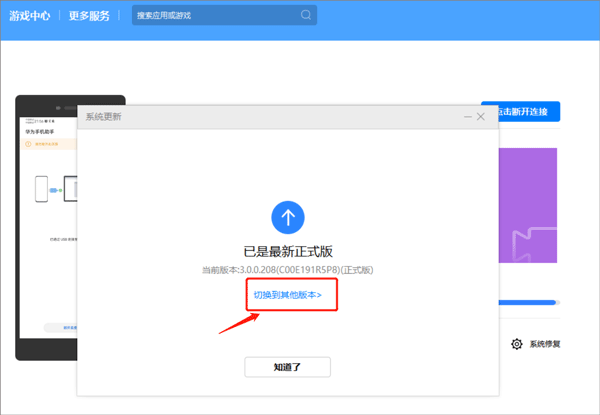The image size is (600, 415).
Task: Click the 系统更新 dialog title bar
Action: click(x=270, y=117)
